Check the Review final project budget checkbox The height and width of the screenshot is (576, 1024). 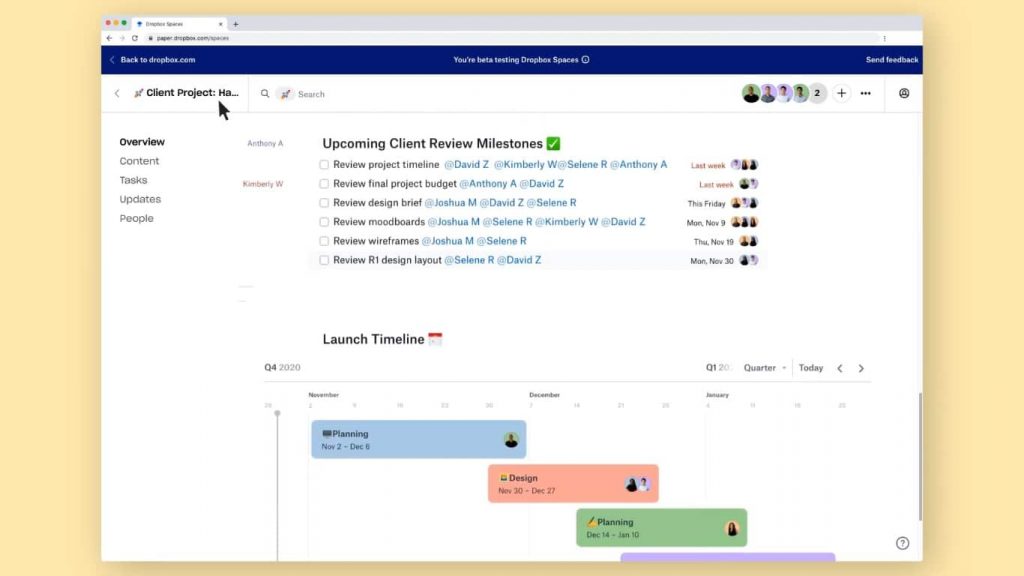pyautogui.click(x=324, y=184)
